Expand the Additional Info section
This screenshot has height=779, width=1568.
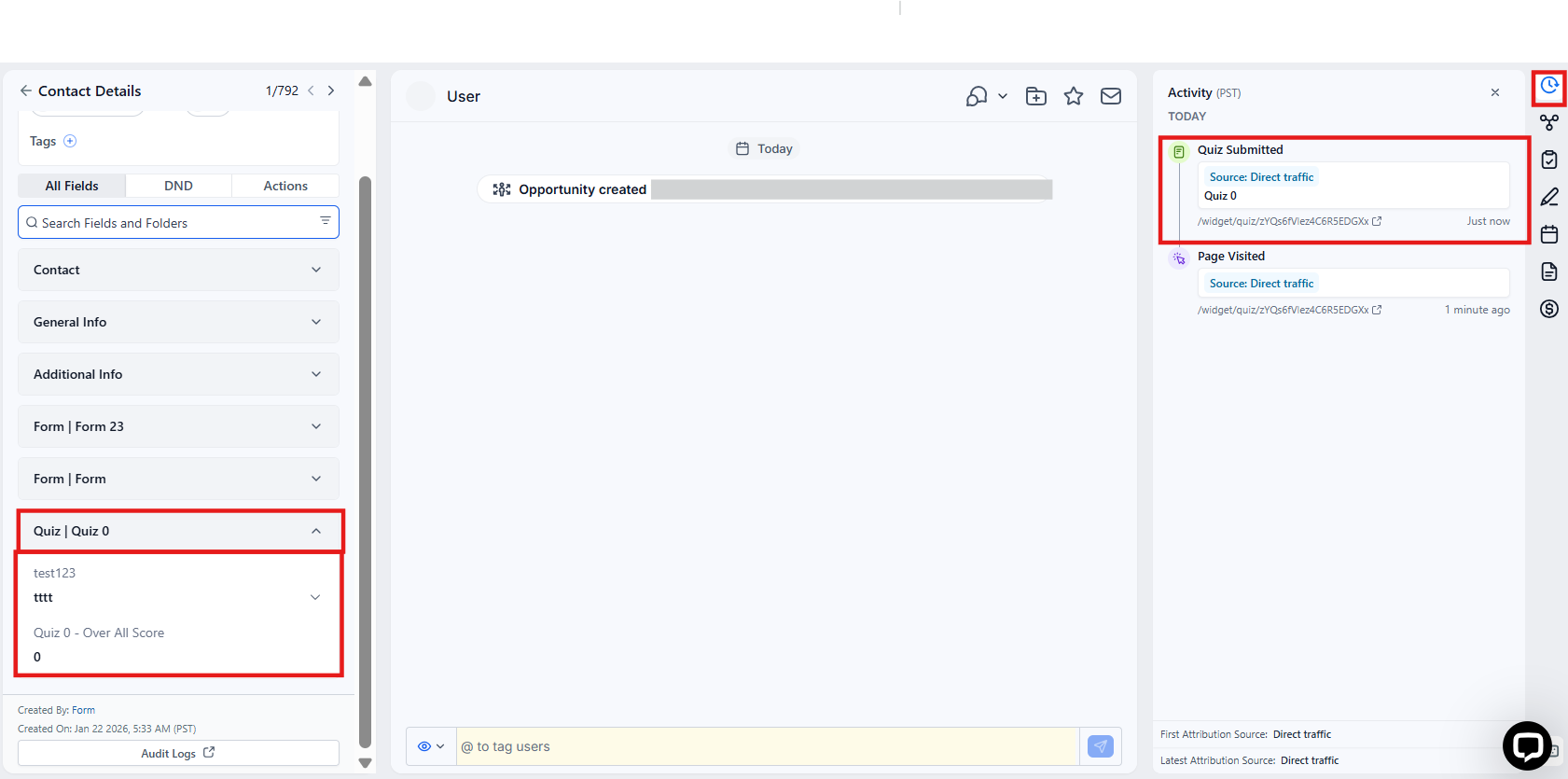(x=178, y=374)
